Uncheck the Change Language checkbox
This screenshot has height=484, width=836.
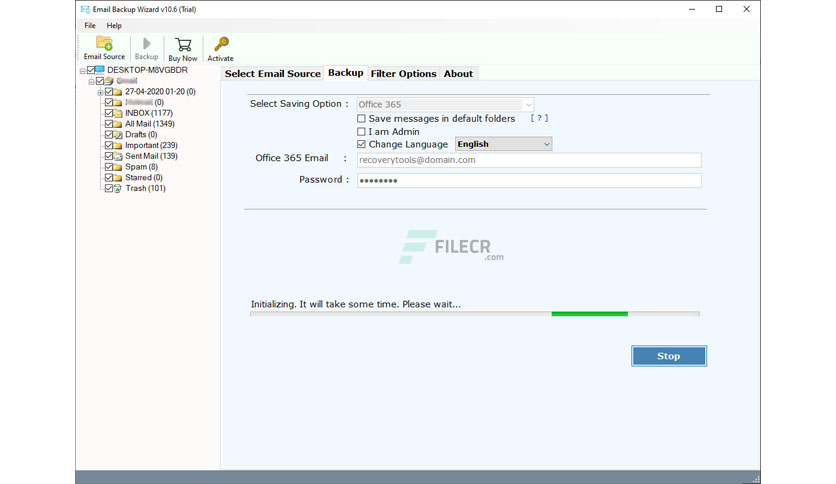coord(361,144)
